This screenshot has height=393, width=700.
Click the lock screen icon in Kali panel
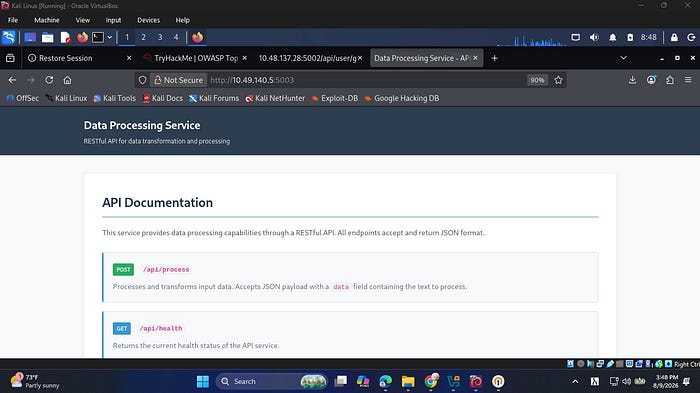[674, 38]
